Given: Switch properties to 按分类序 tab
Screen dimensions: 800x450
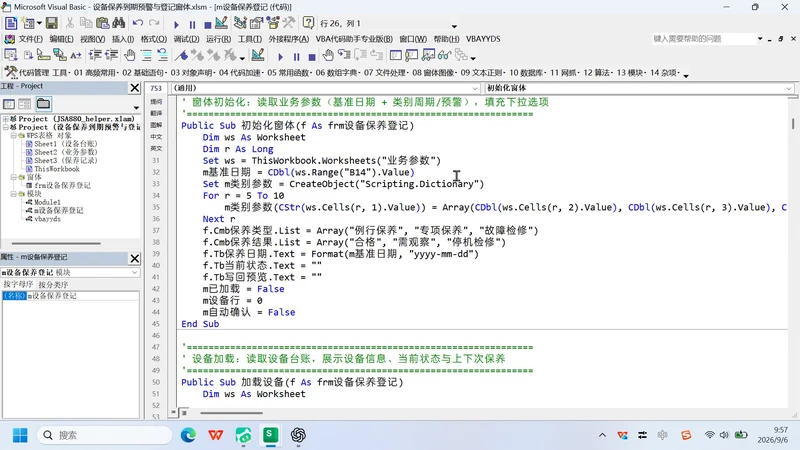Looking at the screenshot, I should coord(53,284).
